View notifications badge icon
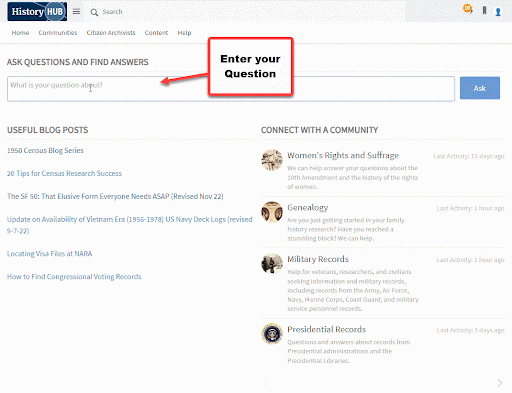This screenshot has height=393, width=512. (x=468, y=9)
